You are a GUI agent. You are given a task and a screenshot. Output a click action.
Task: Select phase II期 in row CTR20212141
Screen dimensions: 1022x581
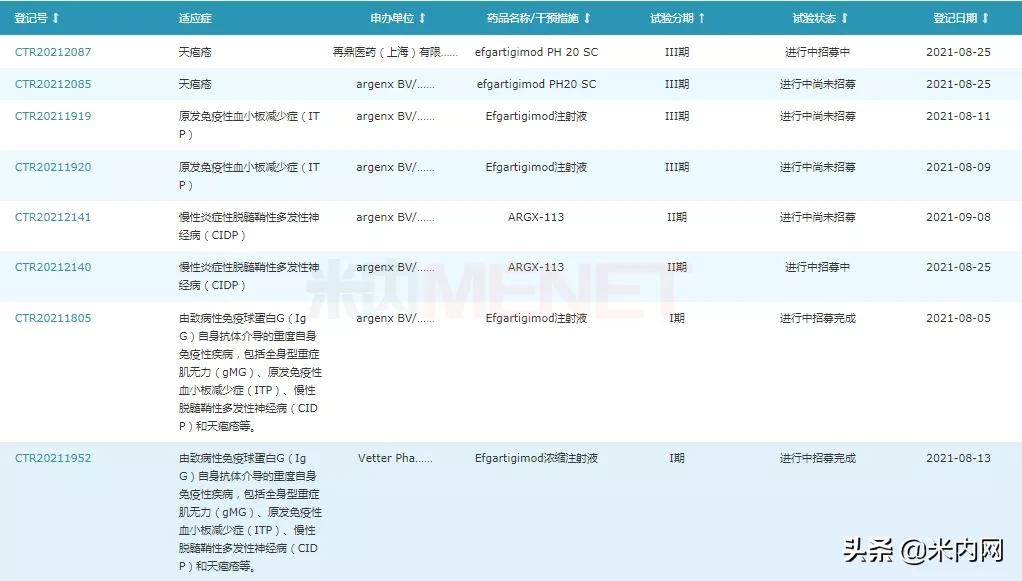click(677, 217)
